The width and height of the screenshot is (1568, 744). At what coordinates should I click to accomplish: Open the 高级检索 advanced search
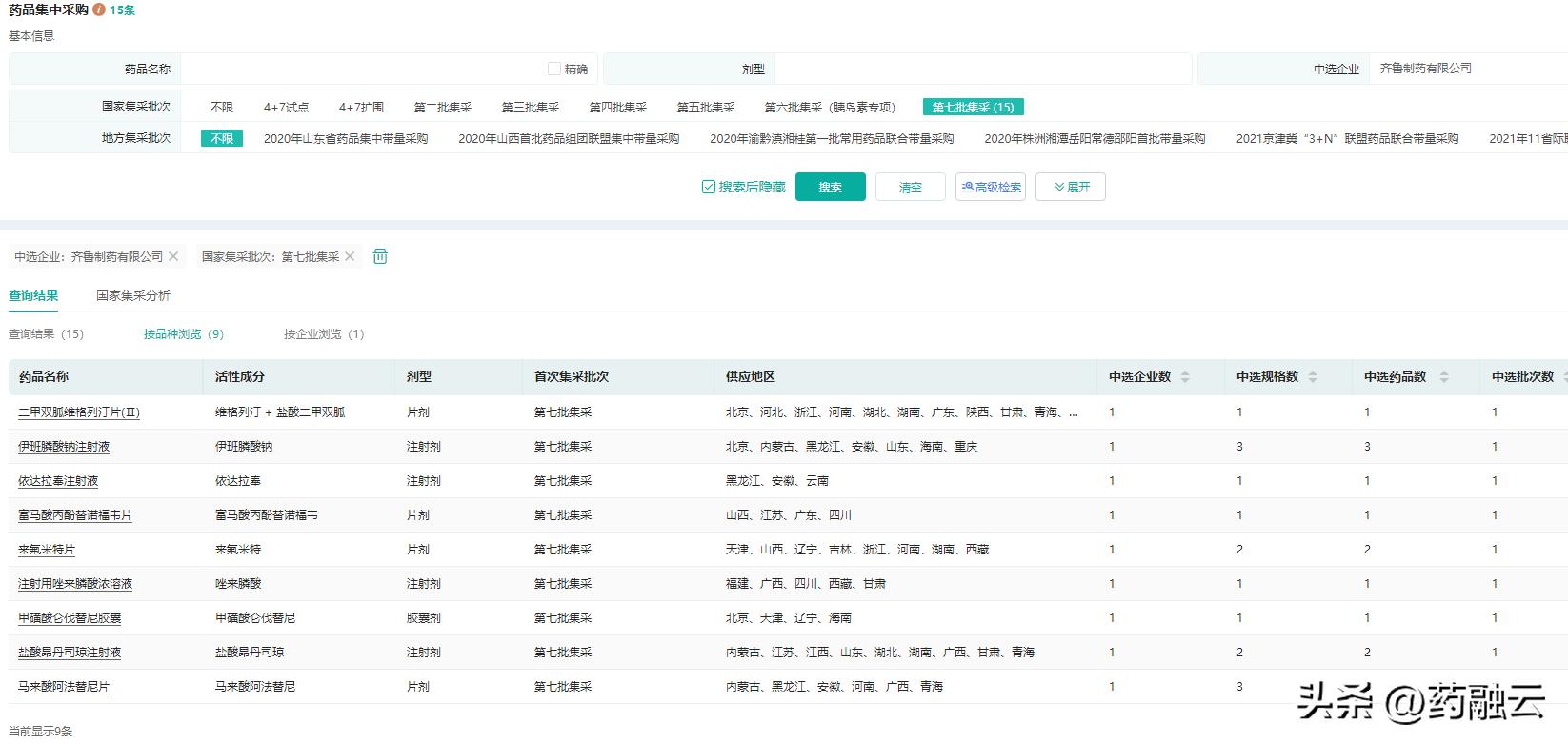coord(991,187)
